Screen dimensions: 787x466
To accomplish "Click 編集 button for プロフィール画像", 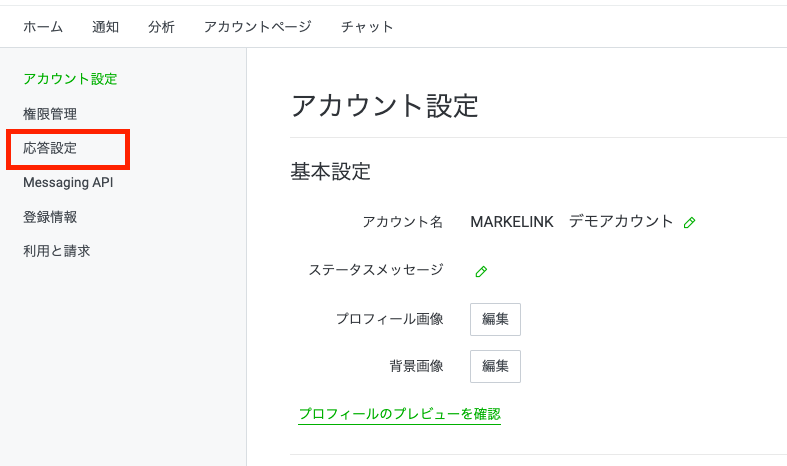I will 495,319.
